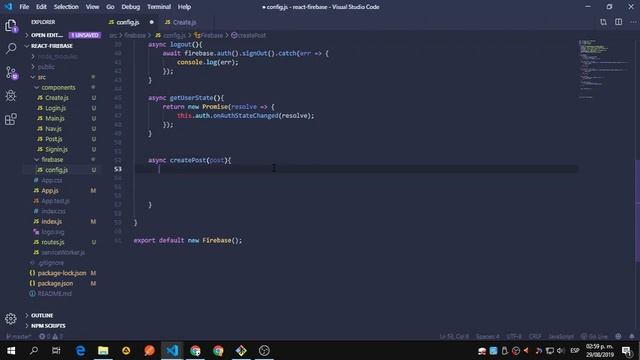This screenshot has height=360, width=640.
Task: Click the createPost breadcrumb segment
Action: pos(249,36)
